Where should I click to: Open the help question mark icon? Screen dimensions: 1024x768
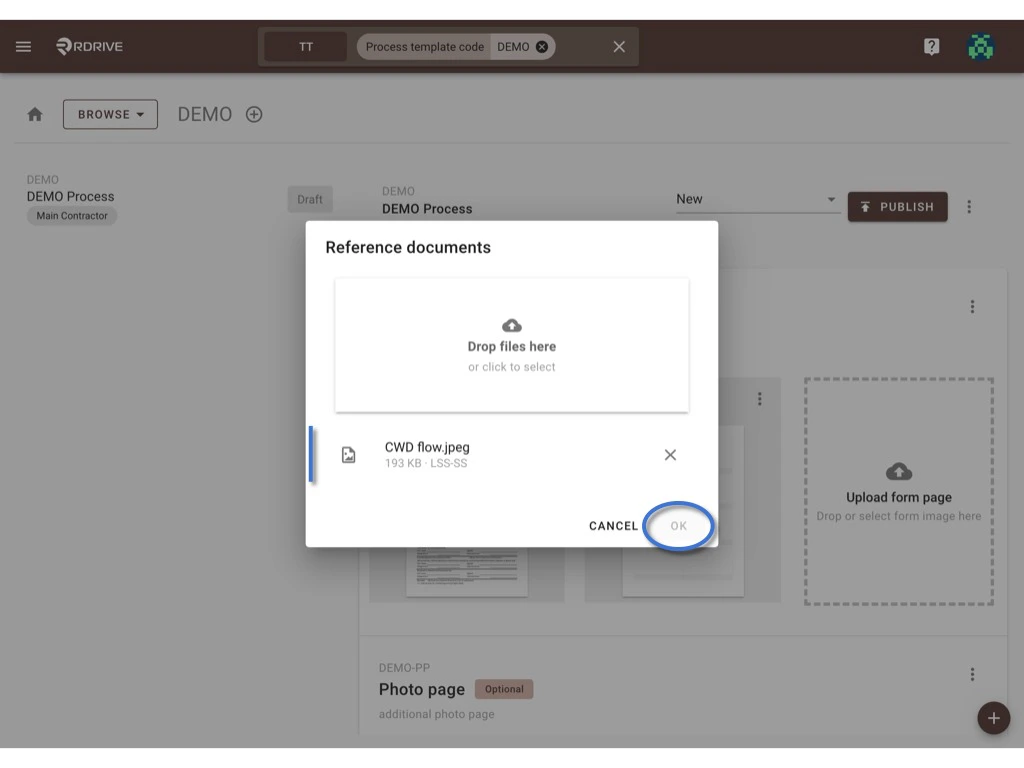coord(931,46)
